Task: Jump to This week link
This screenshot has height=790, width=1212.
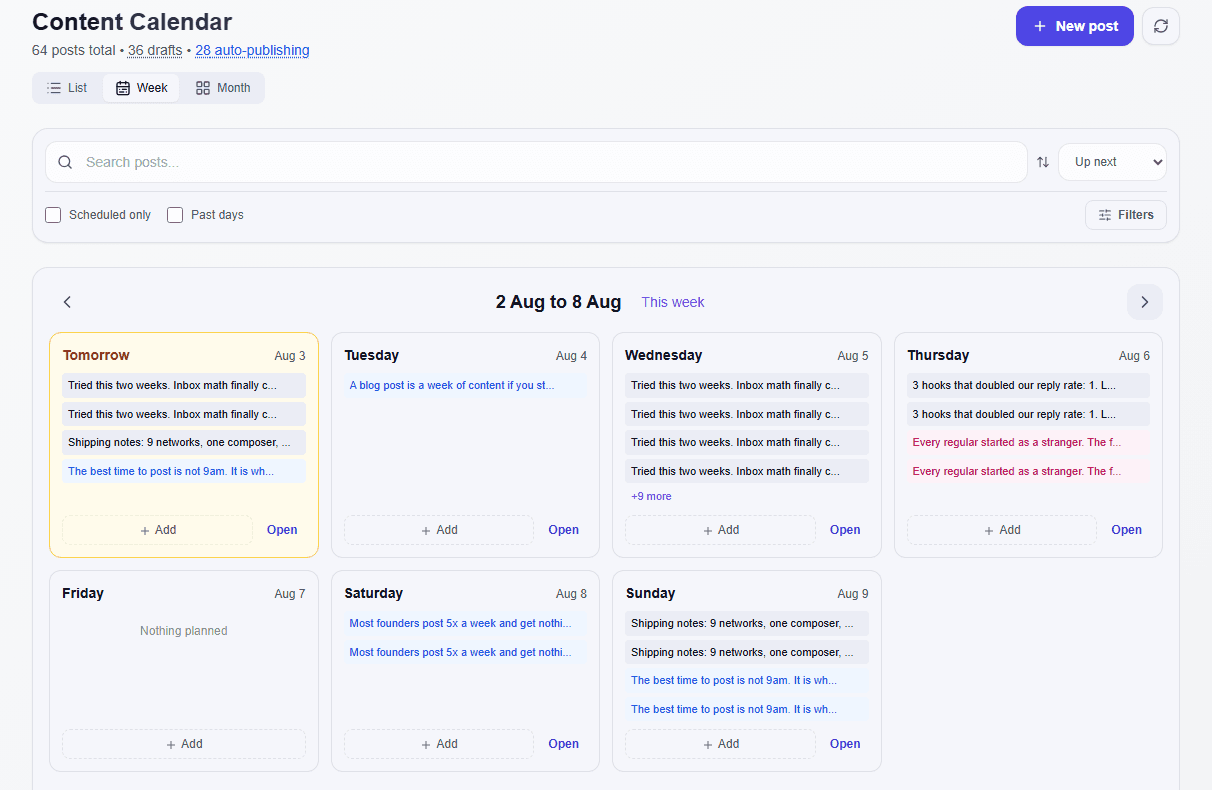Action: pyautogui.click(x=673, y=302)
